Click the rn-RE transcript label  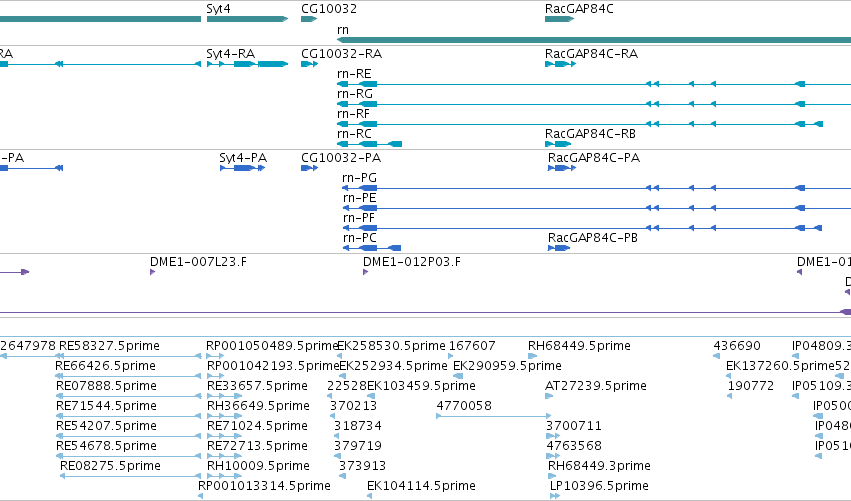tap(354, 74)
